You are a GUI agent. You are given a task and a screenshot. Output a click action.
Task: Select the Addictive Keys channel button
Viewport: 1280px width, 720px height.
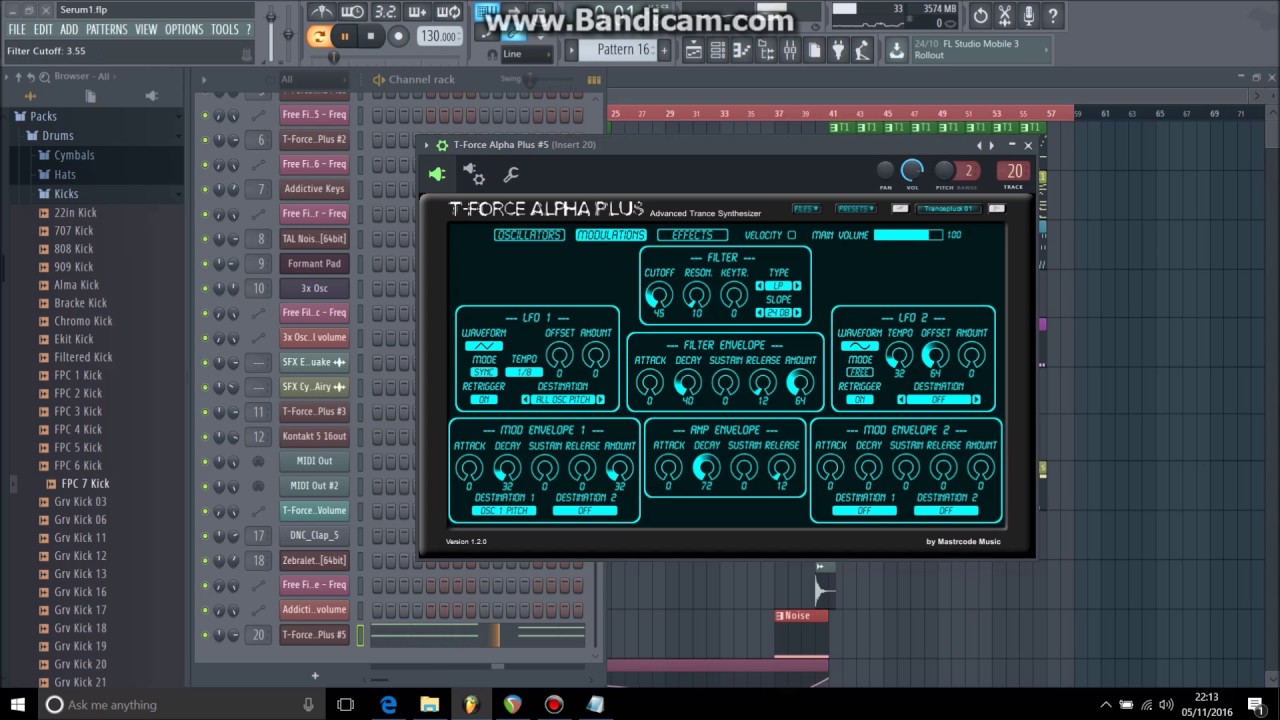click(x=314, y=189)
